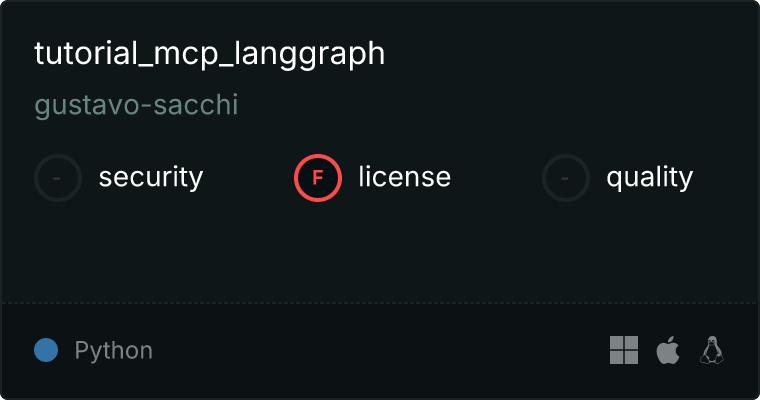
Task: Select the empty security grade circle
Action: (58, 178)
